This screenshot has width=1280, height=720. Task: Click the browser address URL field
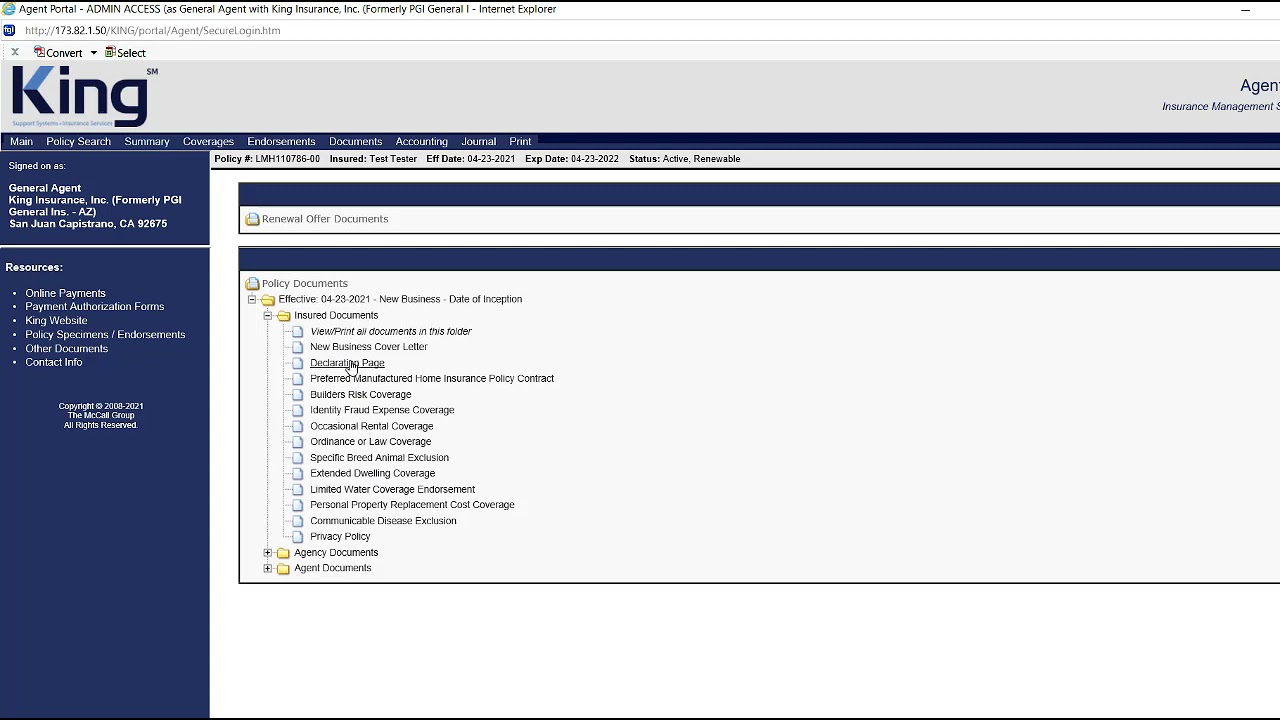(153, 30)
